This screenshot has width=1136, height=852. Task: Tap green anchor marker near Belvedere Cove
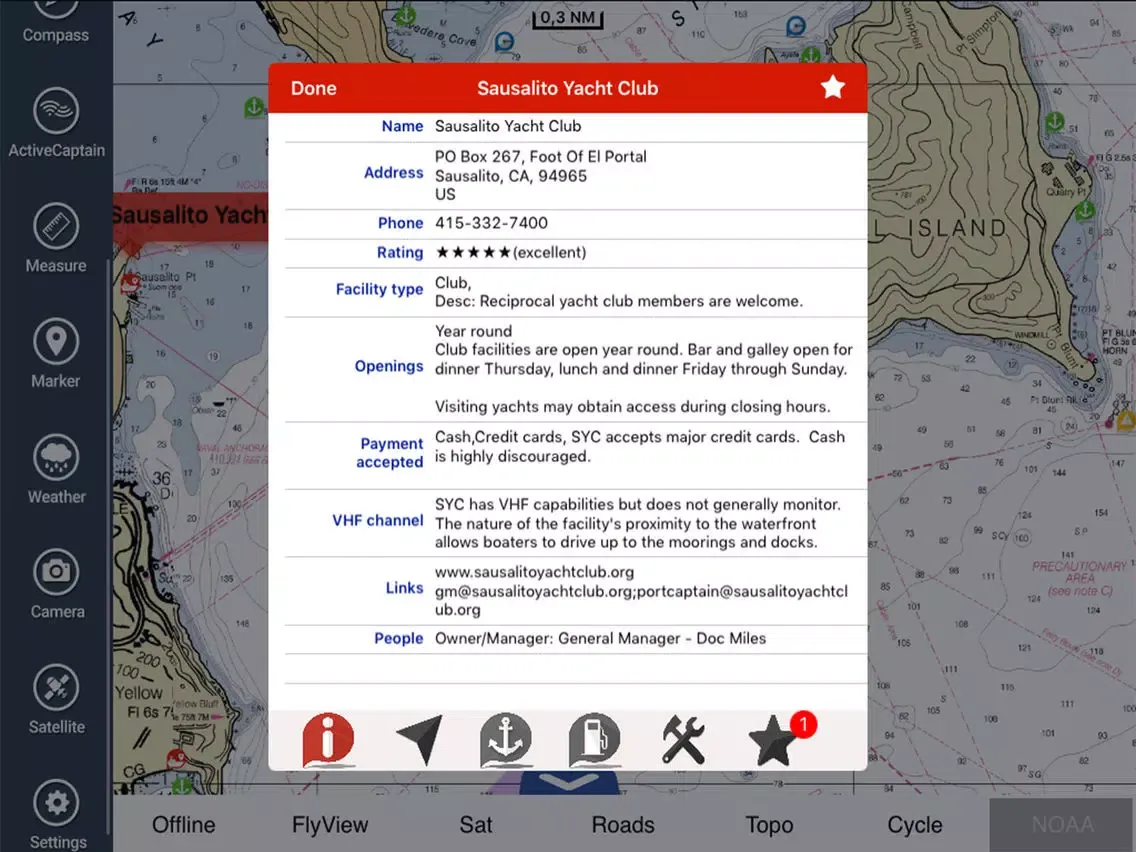point(406,14)
